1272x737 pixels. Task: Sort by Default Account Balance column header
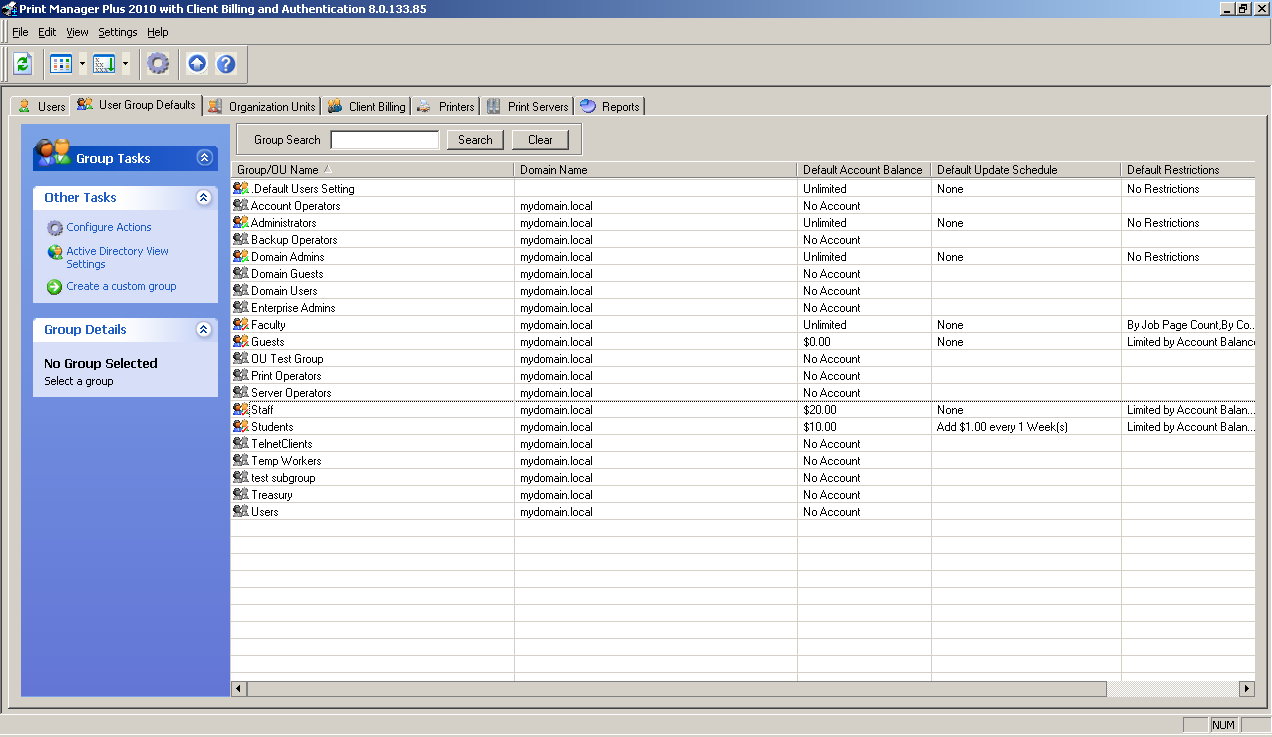[864, 170]
